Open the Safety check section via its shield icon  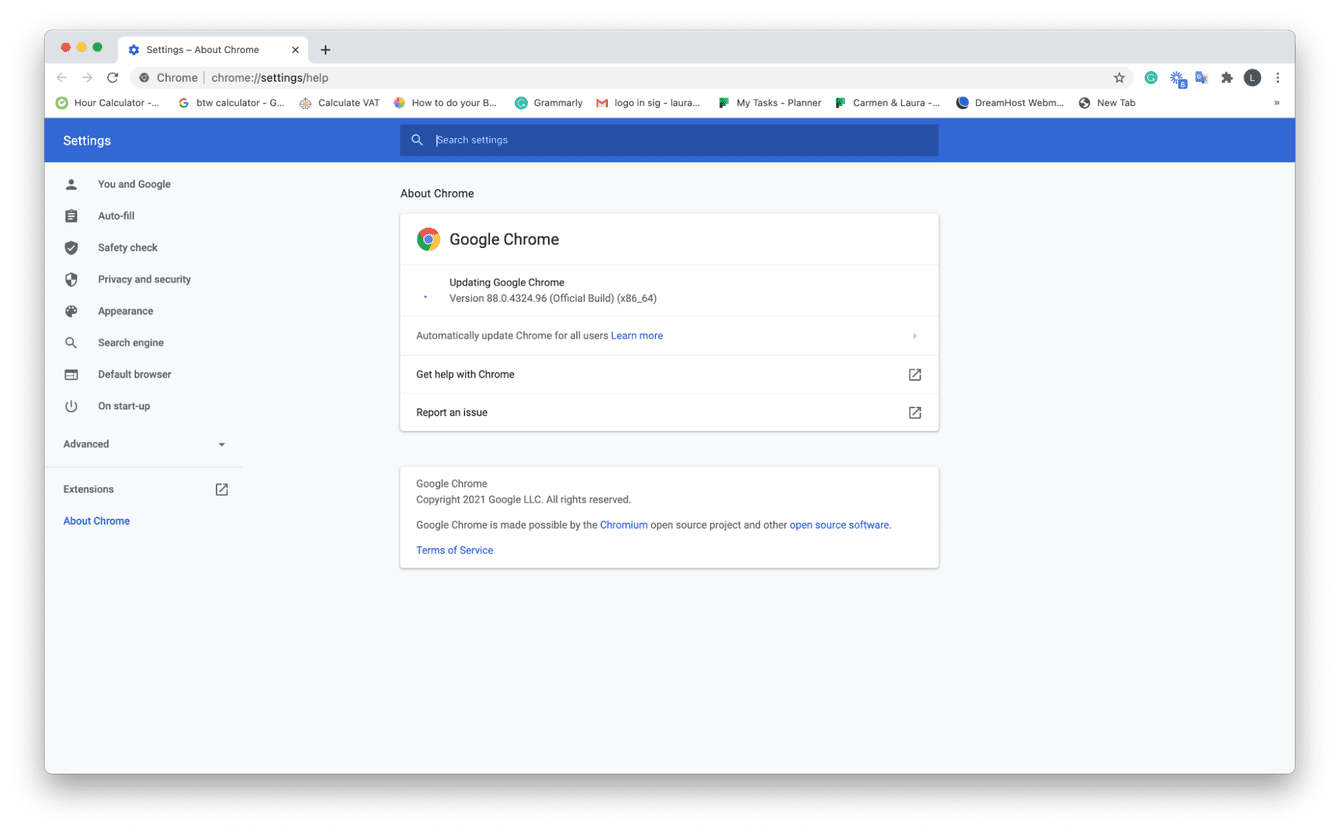[x=70, y=247]
